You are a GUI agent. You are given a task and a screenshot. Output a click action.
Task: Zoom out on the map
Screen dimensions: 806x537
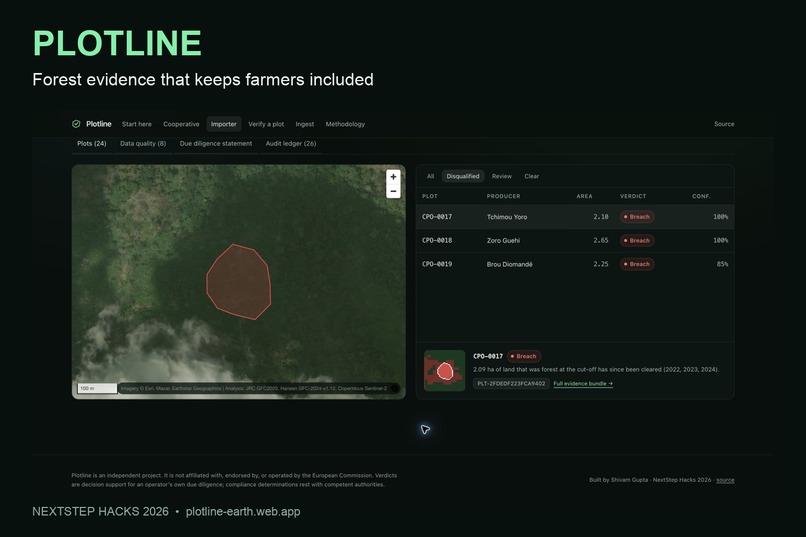click(x=393, y=191)
